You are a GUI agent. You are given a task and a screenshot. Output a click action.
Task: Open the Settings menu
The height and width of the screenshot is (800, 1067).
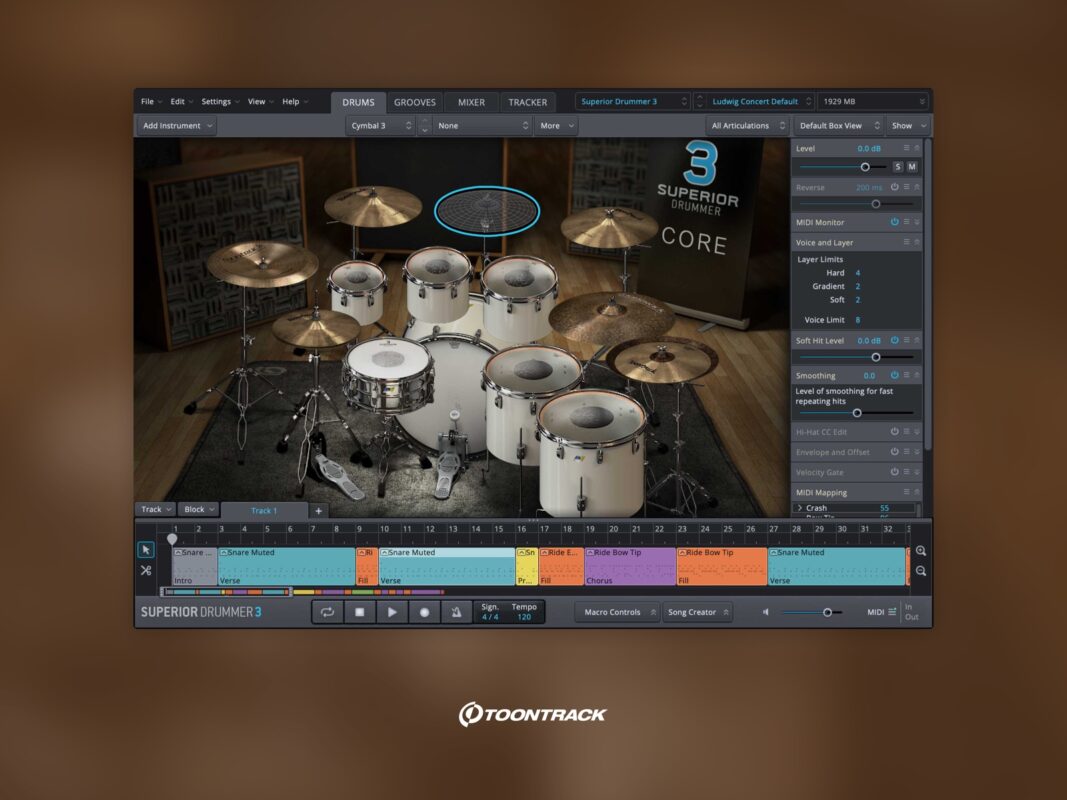[x=220, y=101]
